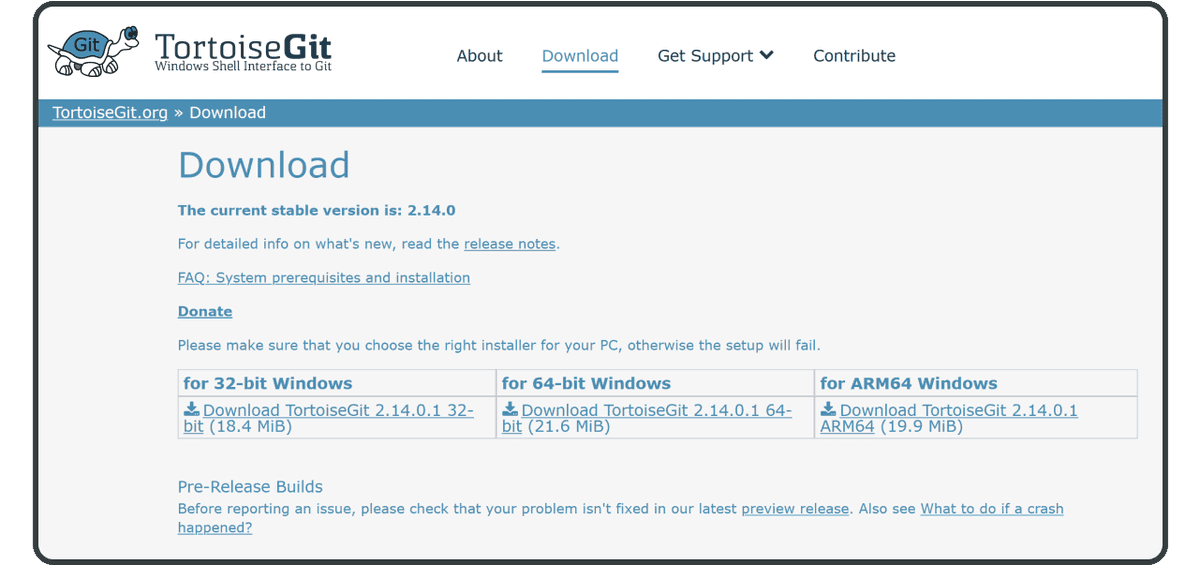The image size is (1200, 565).
Task: Open FAQ: System prerequisites and installation
Action: click(x=324, y=278)
